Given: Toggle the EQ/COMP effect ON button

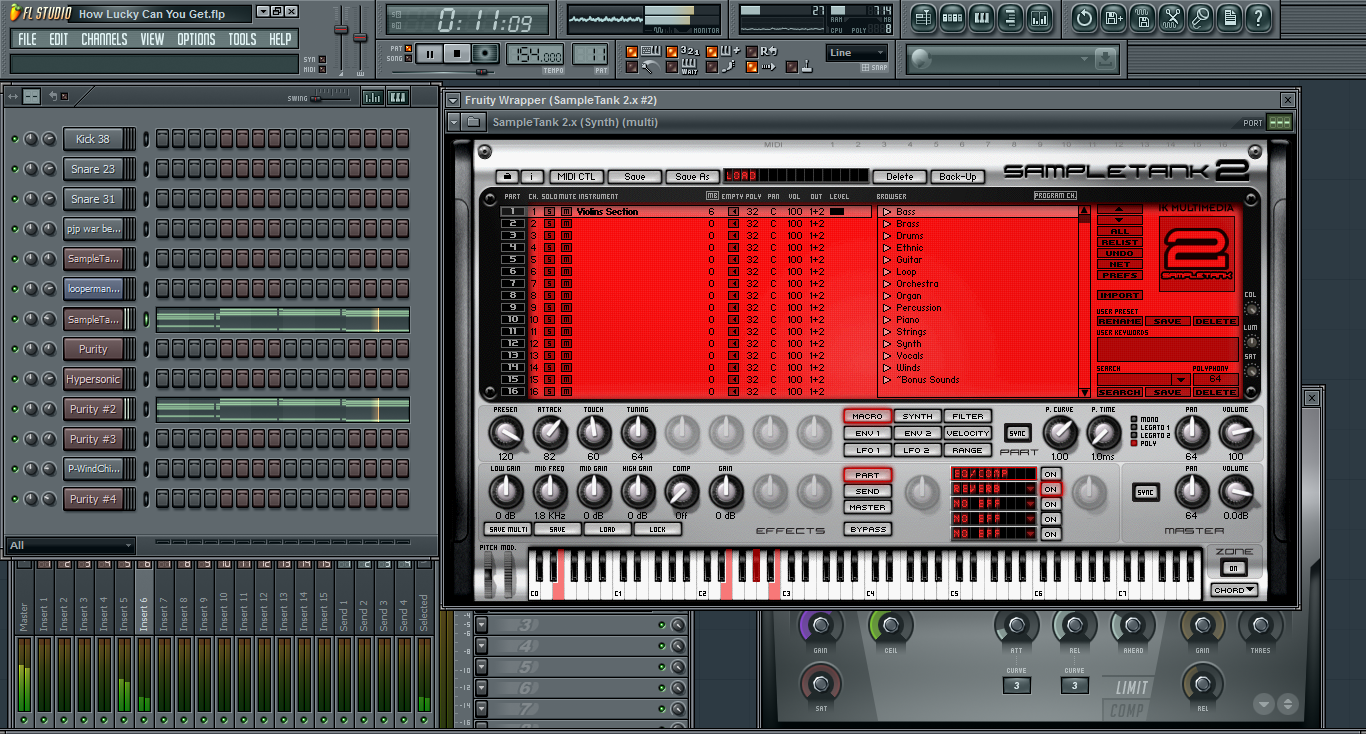Looking at the screenshot, I should [1051, 474].
